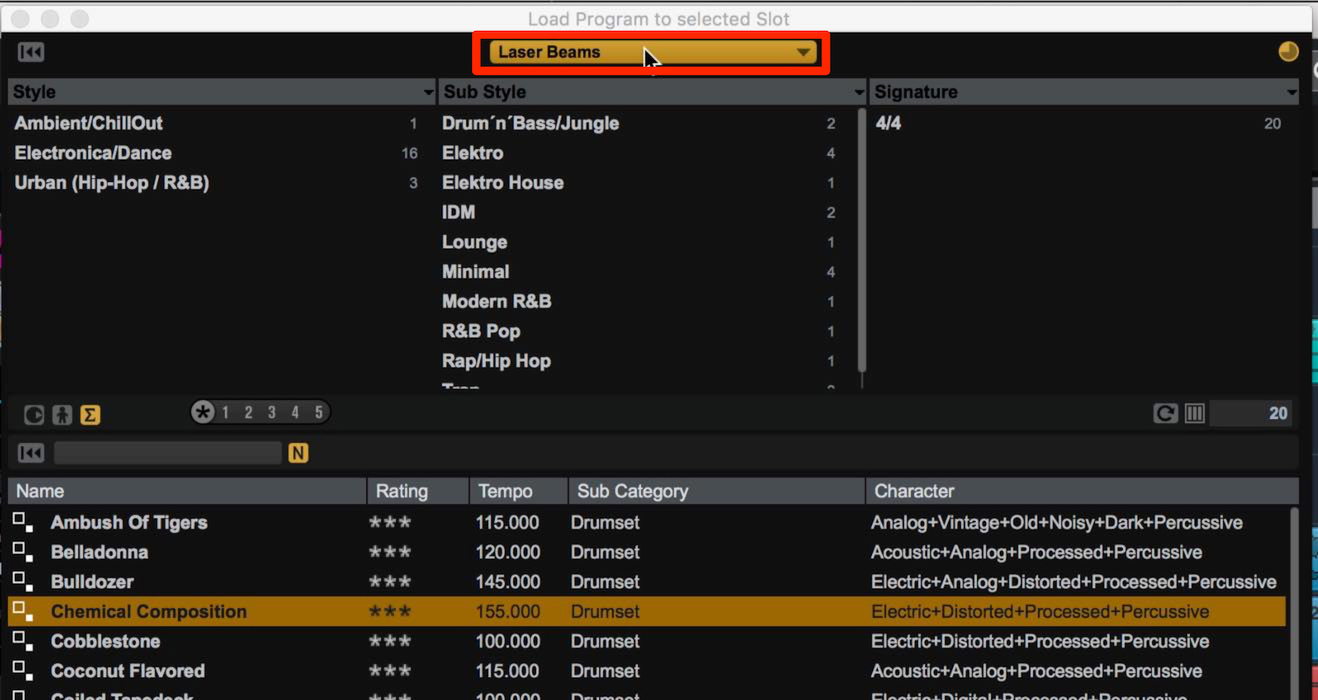
Task: Click the pie-shaped icon left of Sigma
Action: pyautogui.click(x=34, y=415)
